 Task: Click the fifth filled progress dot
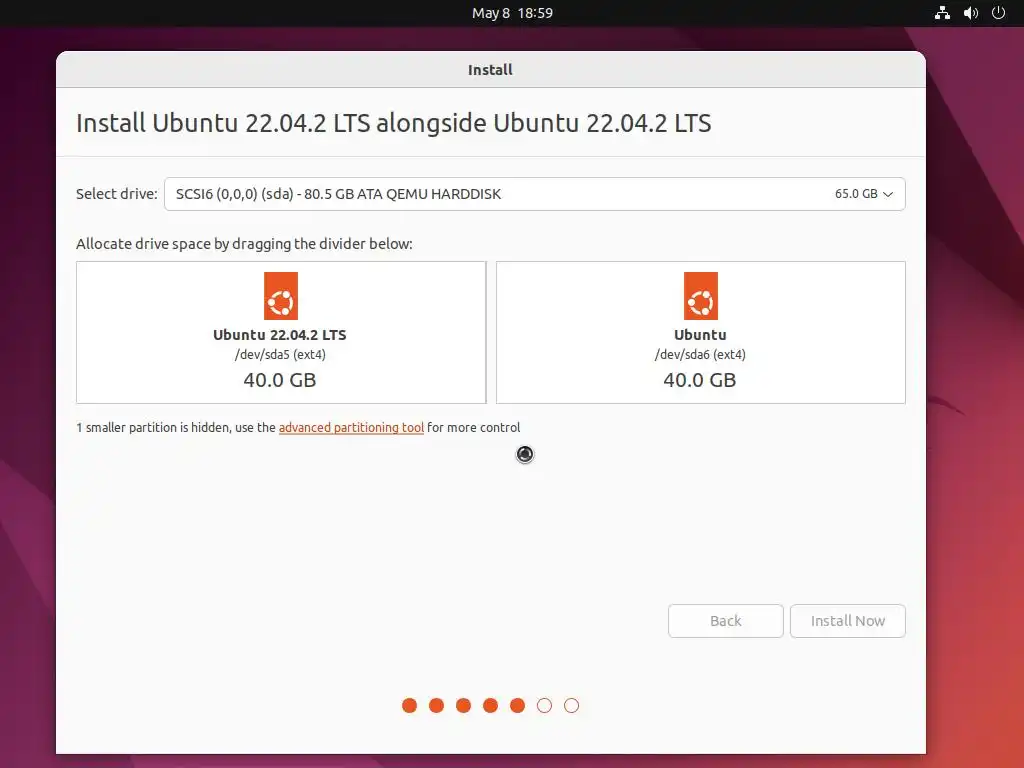(517, 705)
